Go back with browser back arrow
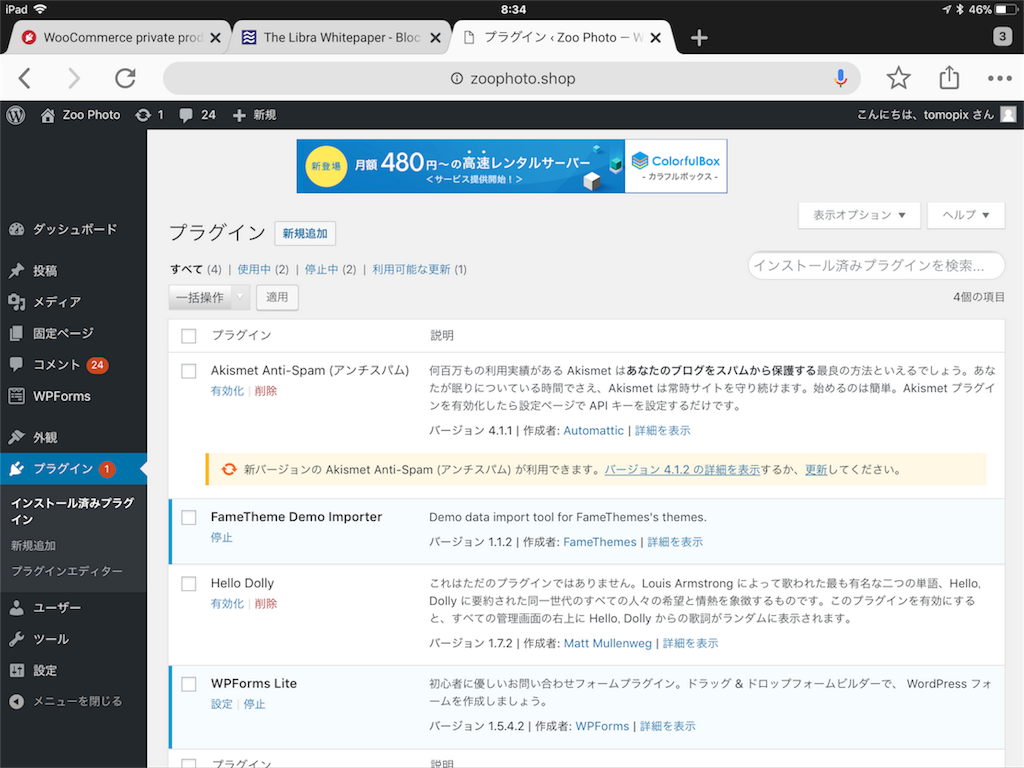This screenshot has height=768, width=1024. click(x=25, y=78)
